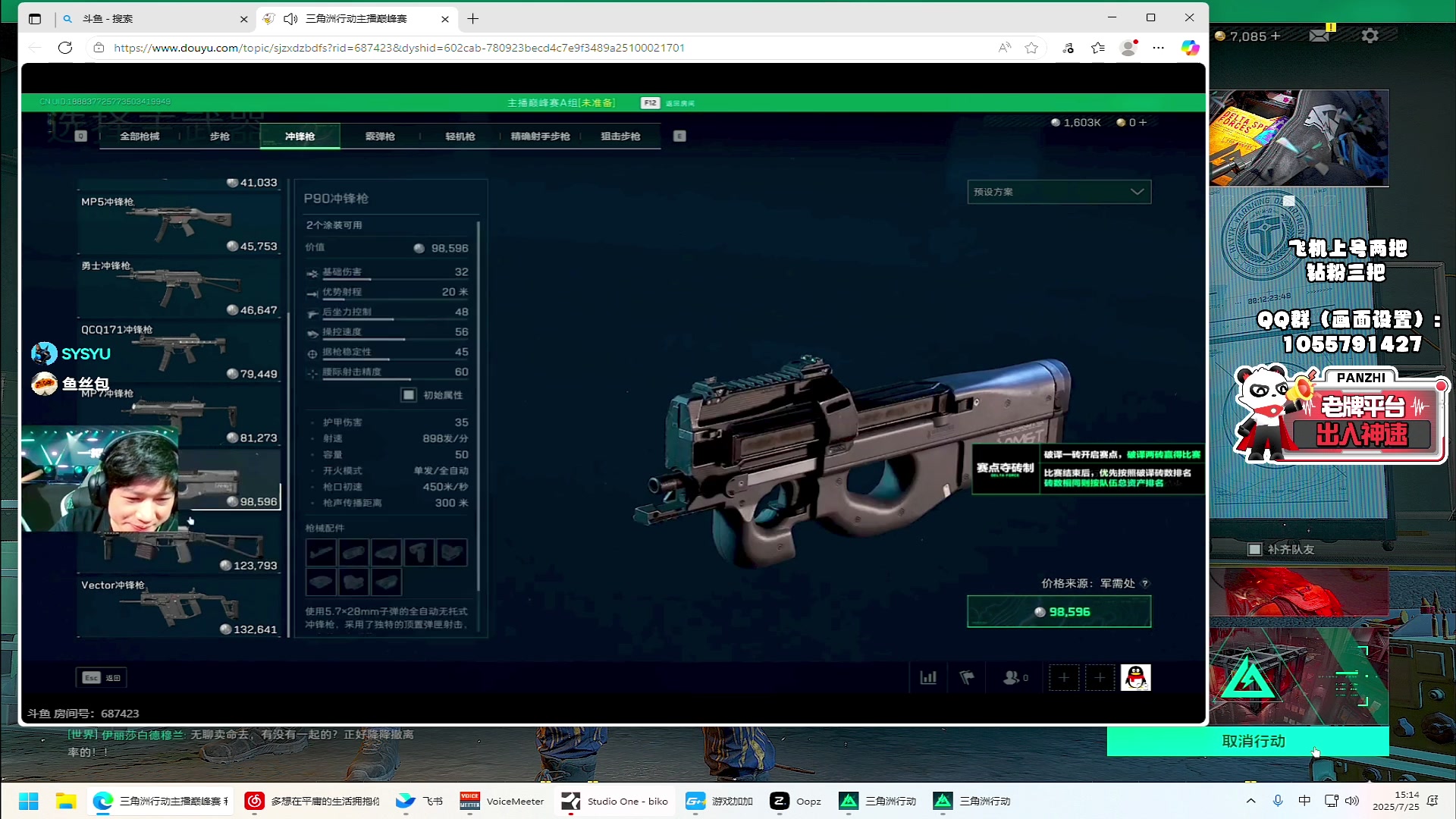1456x819 pixels.
Task: Click the flag icon in bottom bar
Action: coord(967,677)
